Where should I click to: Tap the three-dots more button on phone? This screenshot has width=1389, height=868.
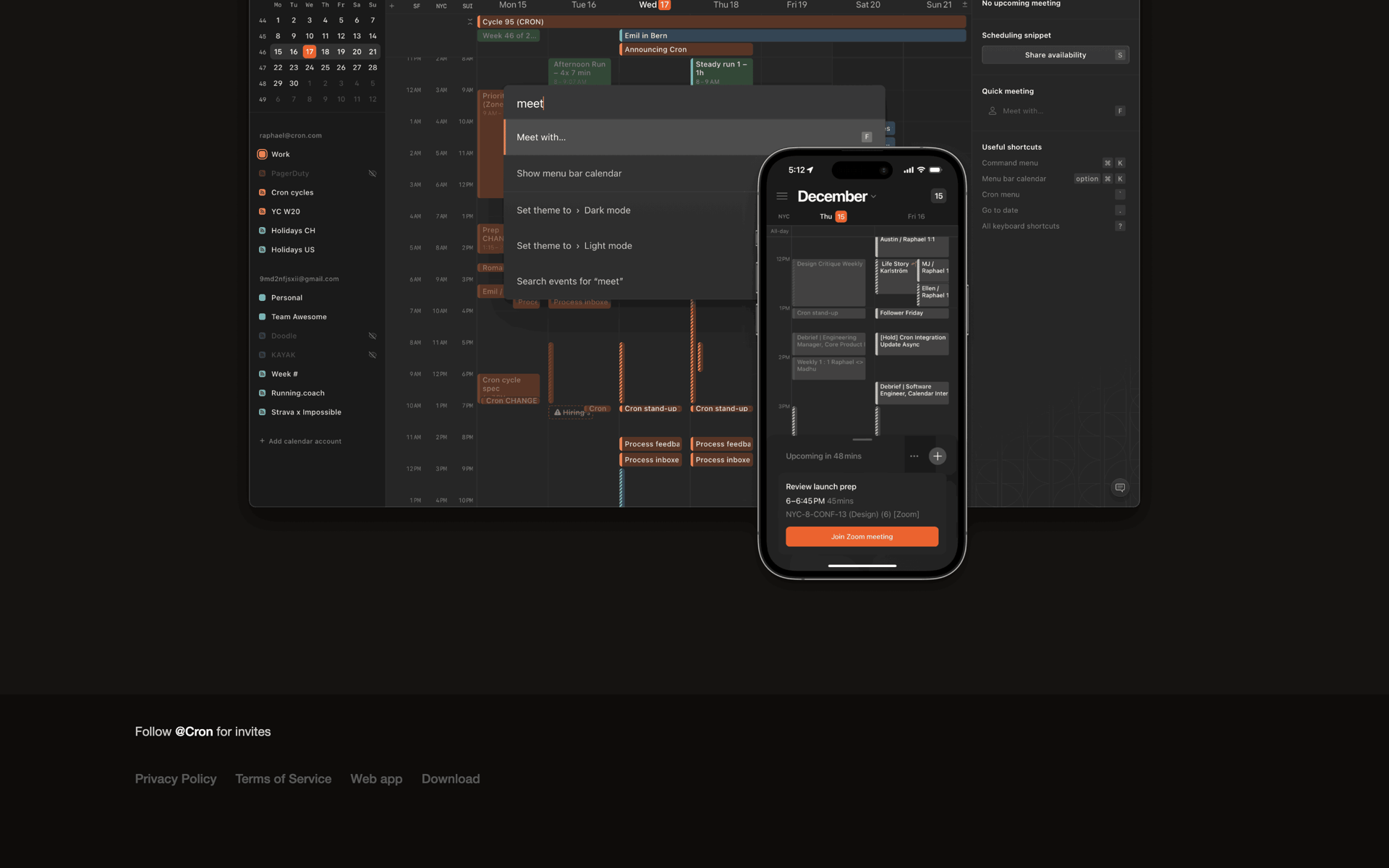[914, 456]
